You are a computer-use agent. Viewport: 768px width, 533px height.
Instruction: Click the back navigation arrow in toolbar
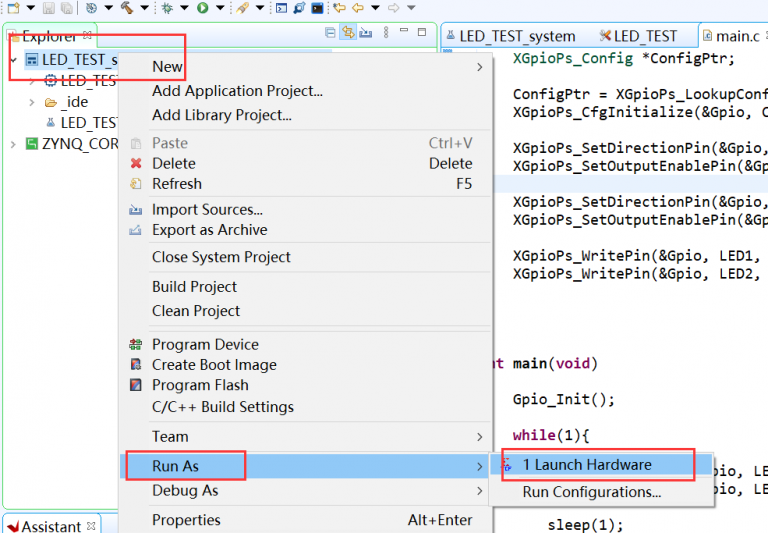[357, 8]
